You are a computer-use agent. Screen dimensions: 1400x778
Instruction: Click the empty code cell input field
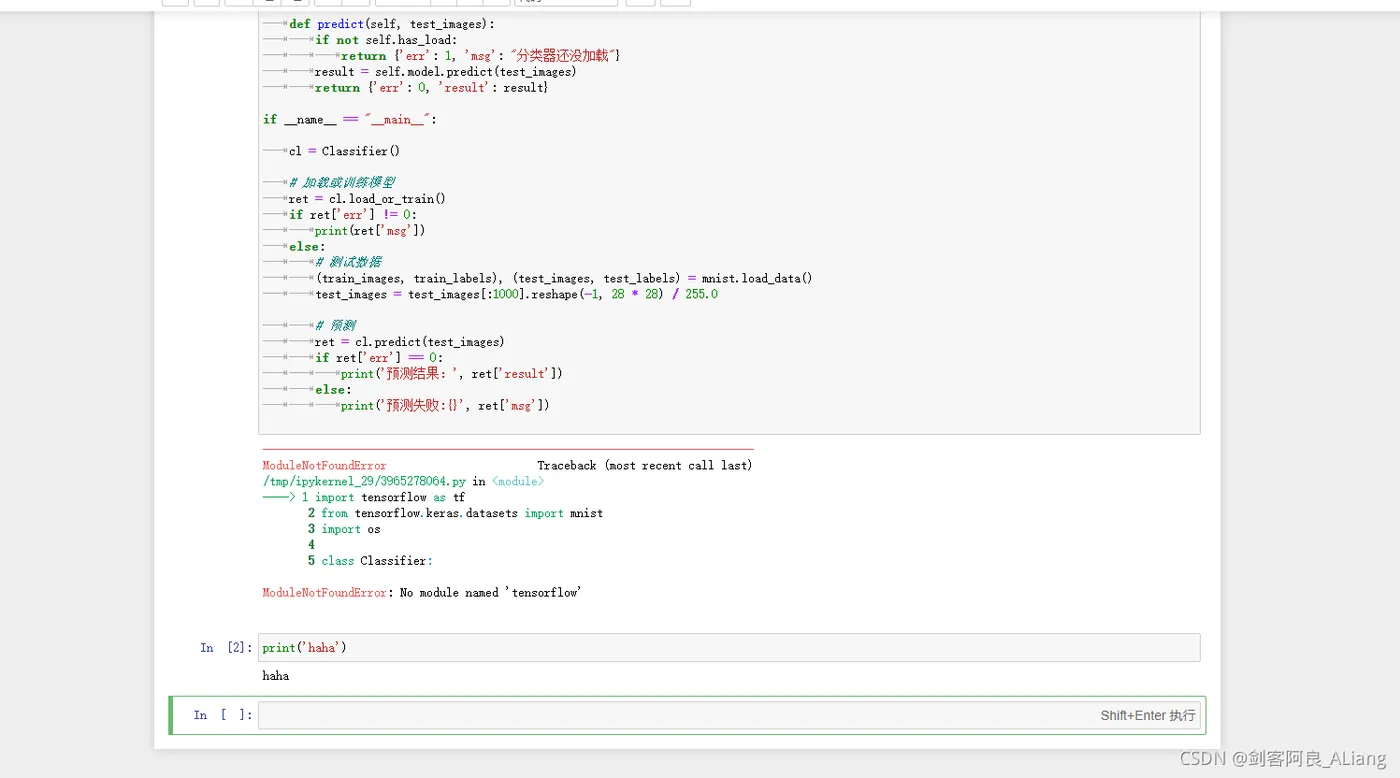pos(729,715)
